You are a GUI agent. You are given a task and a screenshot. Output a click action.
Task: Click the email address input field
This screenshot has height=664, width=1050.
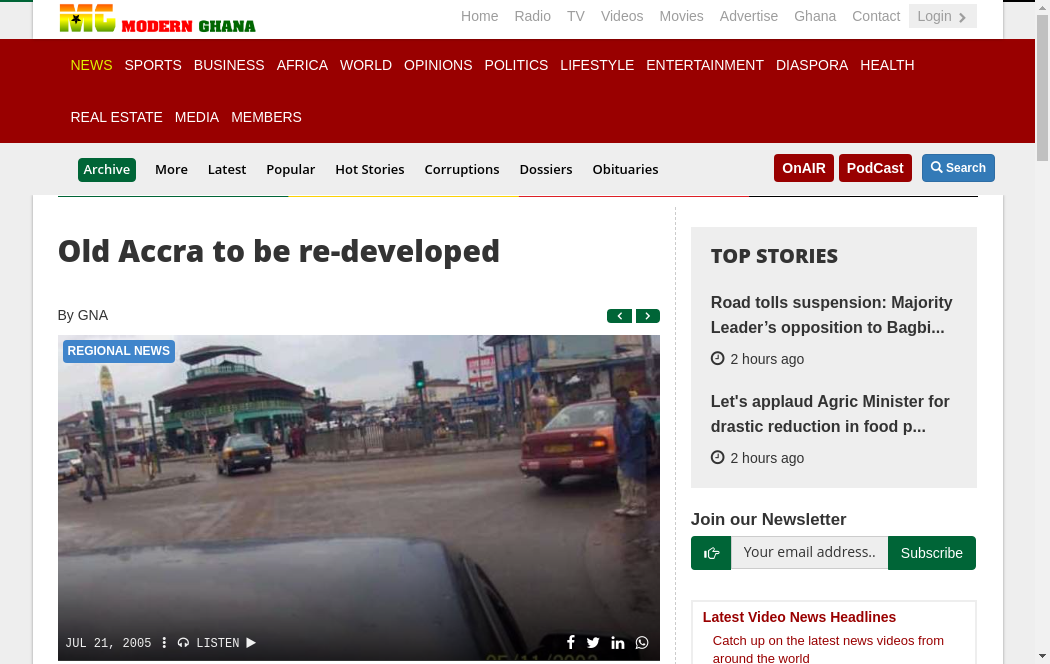pyautogui.click(x=809, y=553)
